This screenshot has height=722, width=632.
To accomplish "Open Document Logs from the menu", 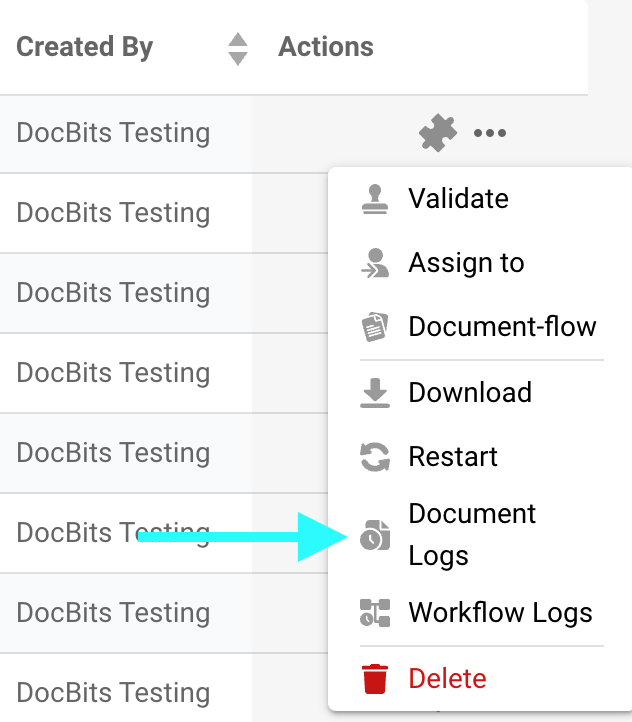I will point(472,535).
